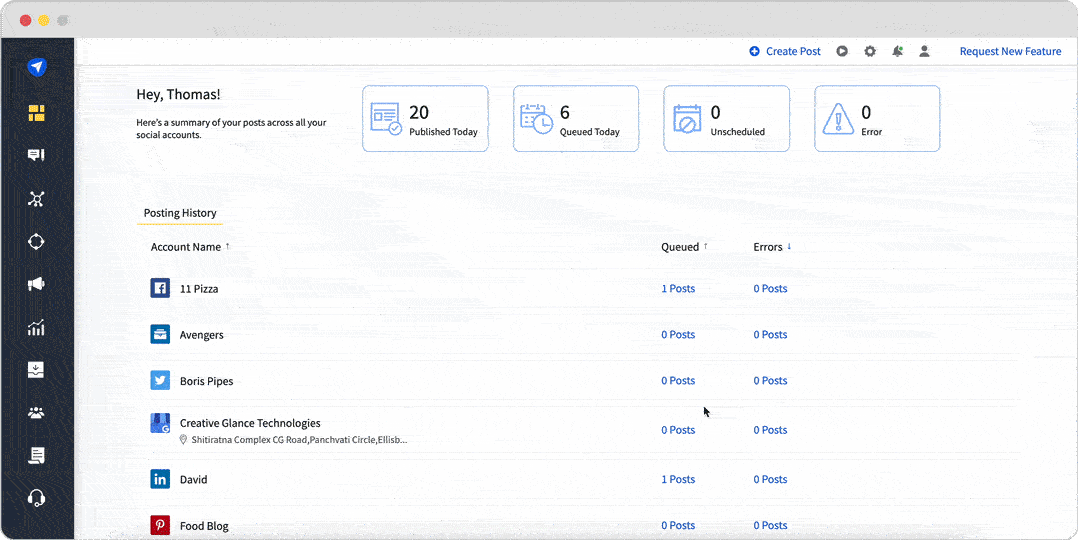Open 0 Posts queued for Avengers
Viewport: 1078px width, 540px height.
678,334
